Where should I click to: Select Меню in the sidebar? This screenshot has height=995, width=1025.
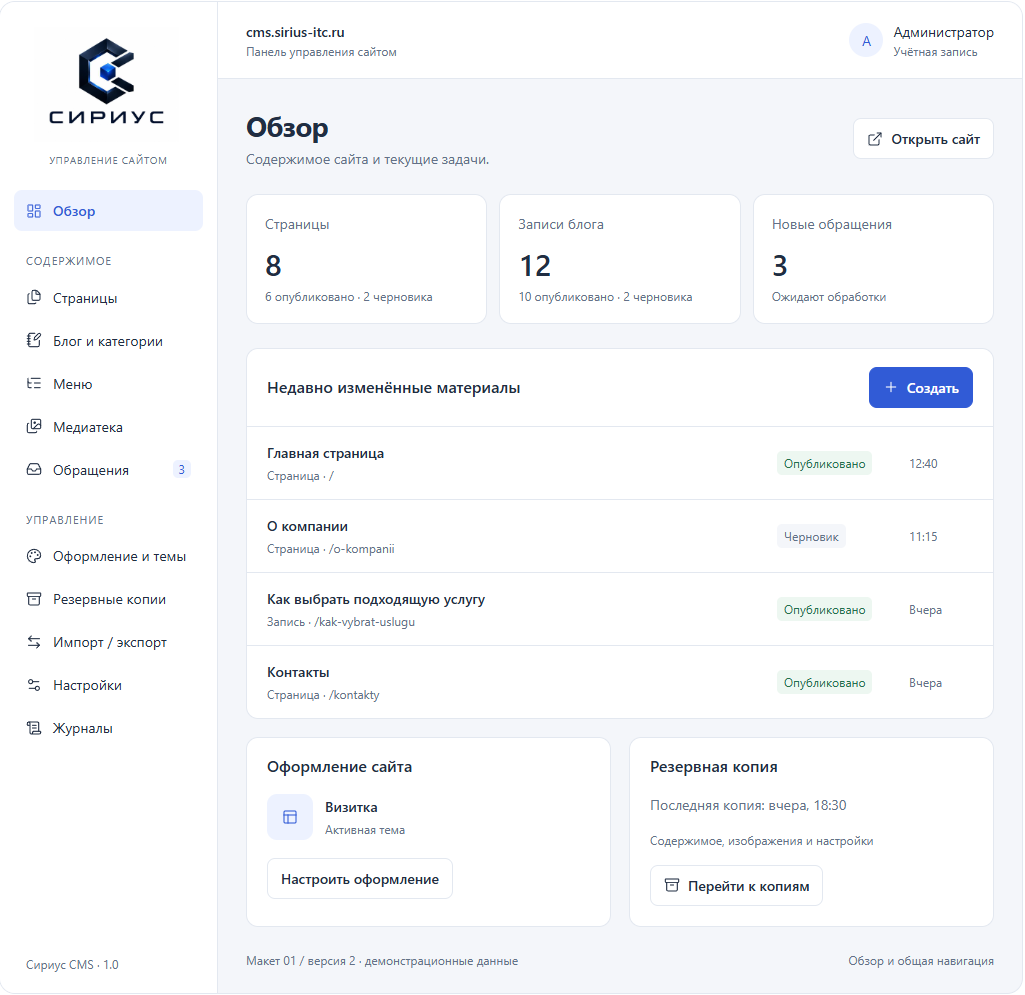[x=109, y=384]
